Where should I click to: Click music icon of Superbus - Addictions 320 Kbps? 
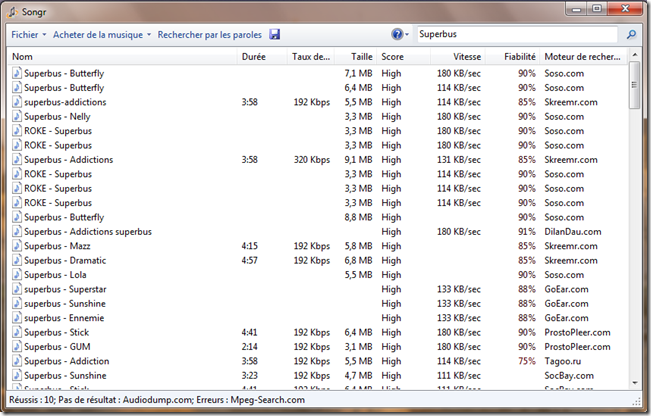click(17, 159)
